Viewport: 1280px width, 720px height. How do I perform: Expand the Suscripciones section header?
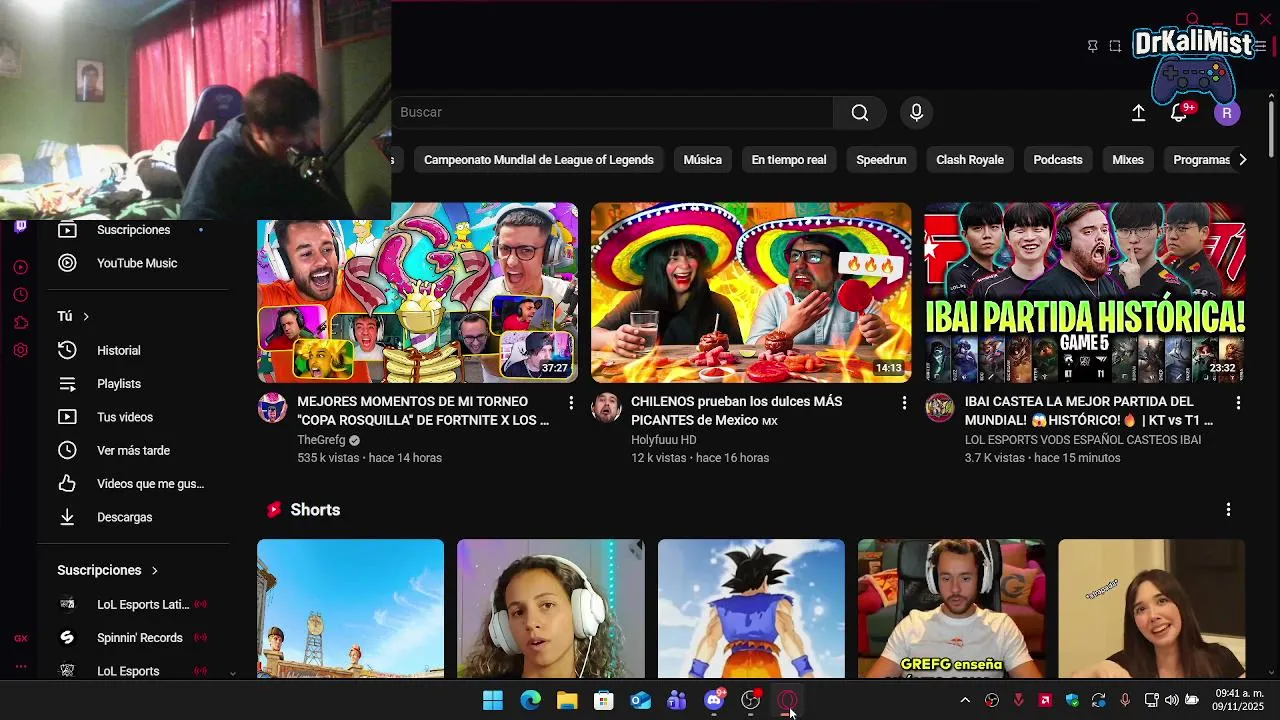pos(108,570)
